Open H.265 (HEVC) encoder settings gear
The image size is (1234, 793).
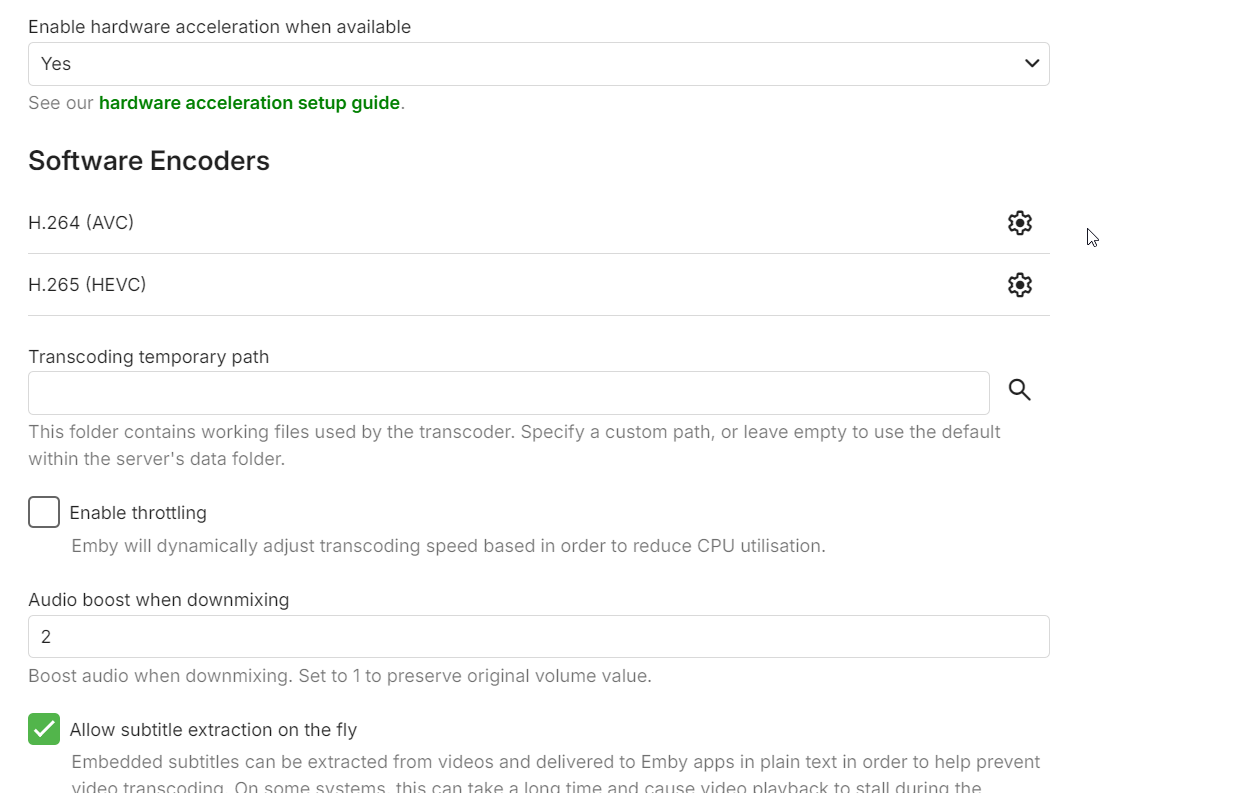(1019, 285)
